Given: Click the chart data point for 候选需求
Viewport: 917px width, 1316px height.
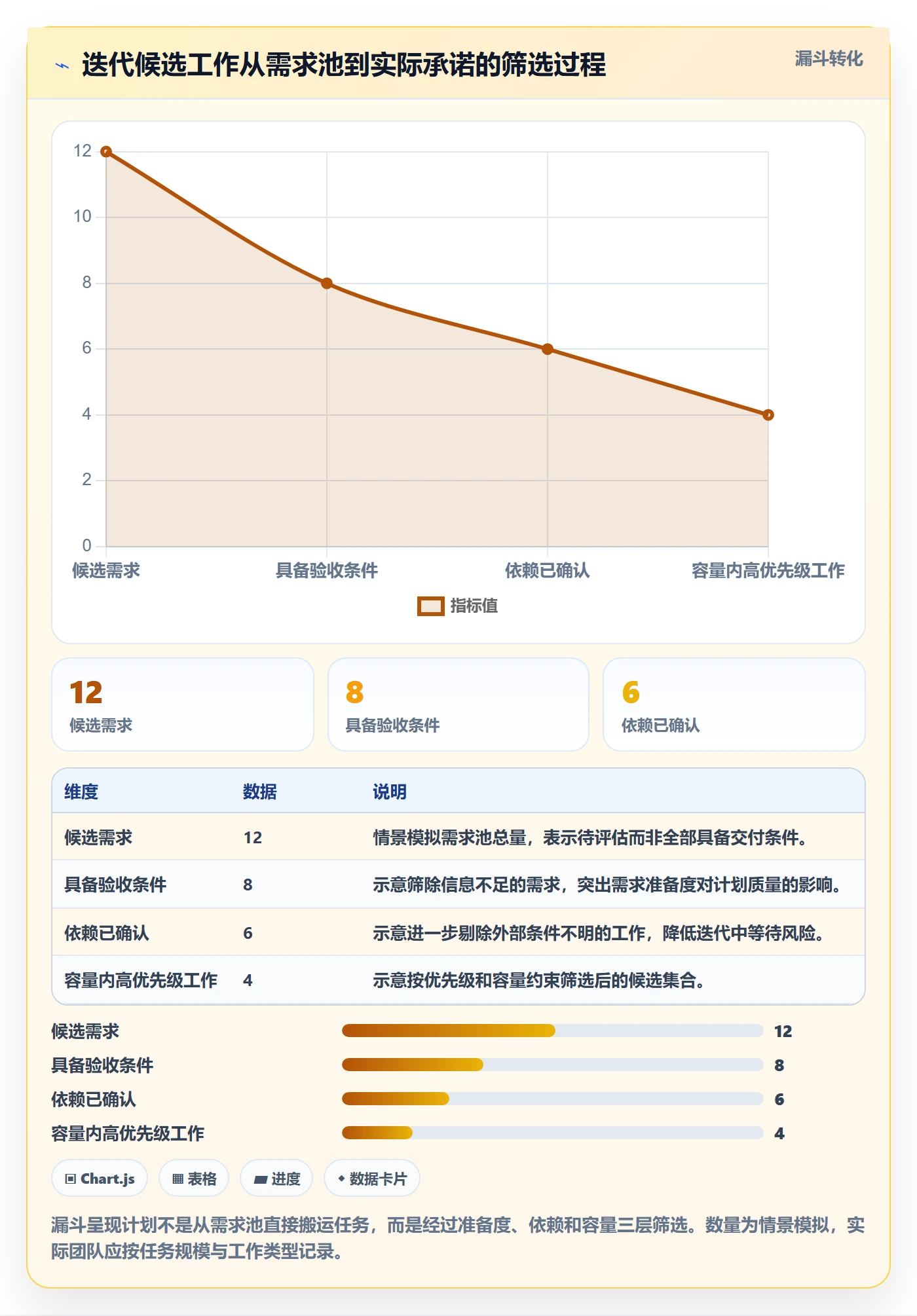Looking at the screenshot, I should [106, 152].
